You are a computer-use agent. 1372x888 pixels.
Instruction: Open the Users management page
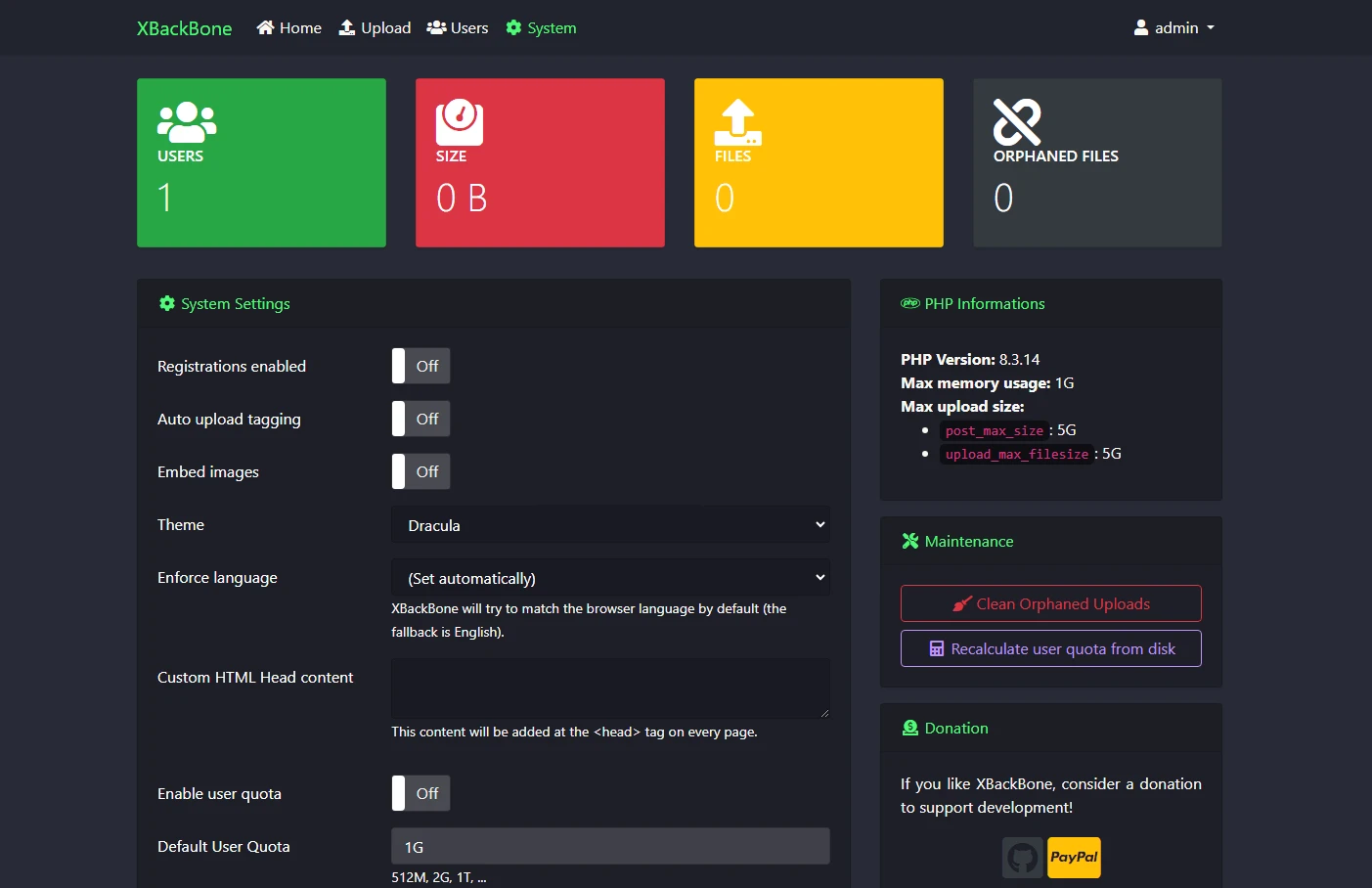tap(458, 28)
